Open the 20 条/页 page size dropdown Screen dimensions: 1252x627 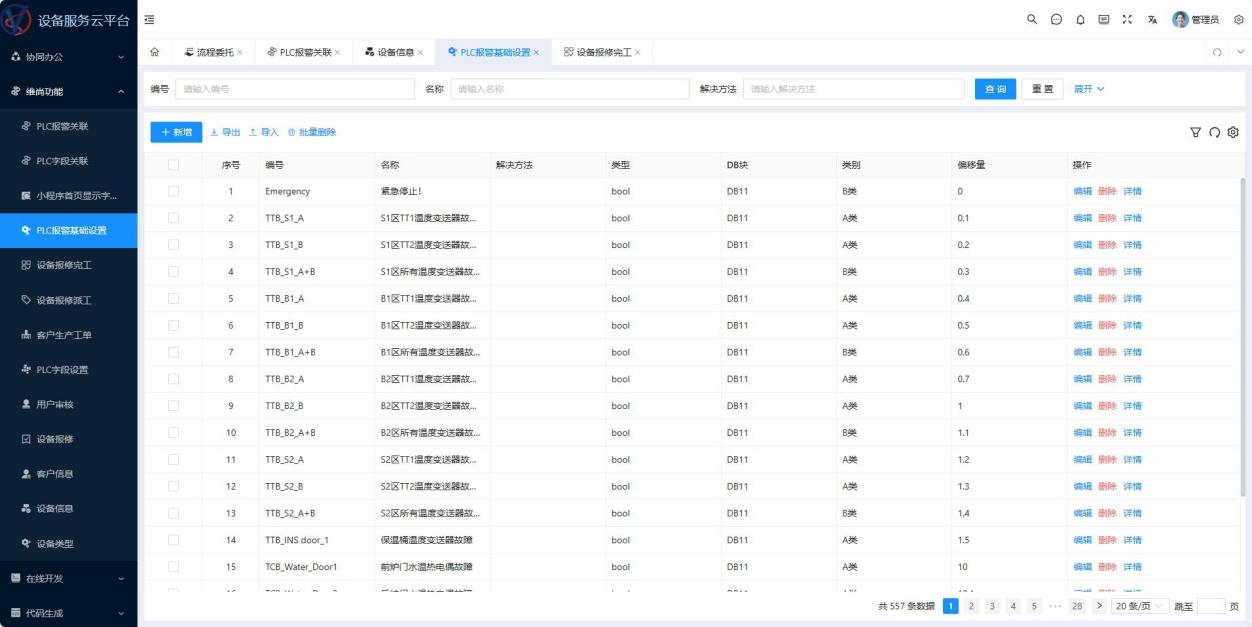(1141, 606)
